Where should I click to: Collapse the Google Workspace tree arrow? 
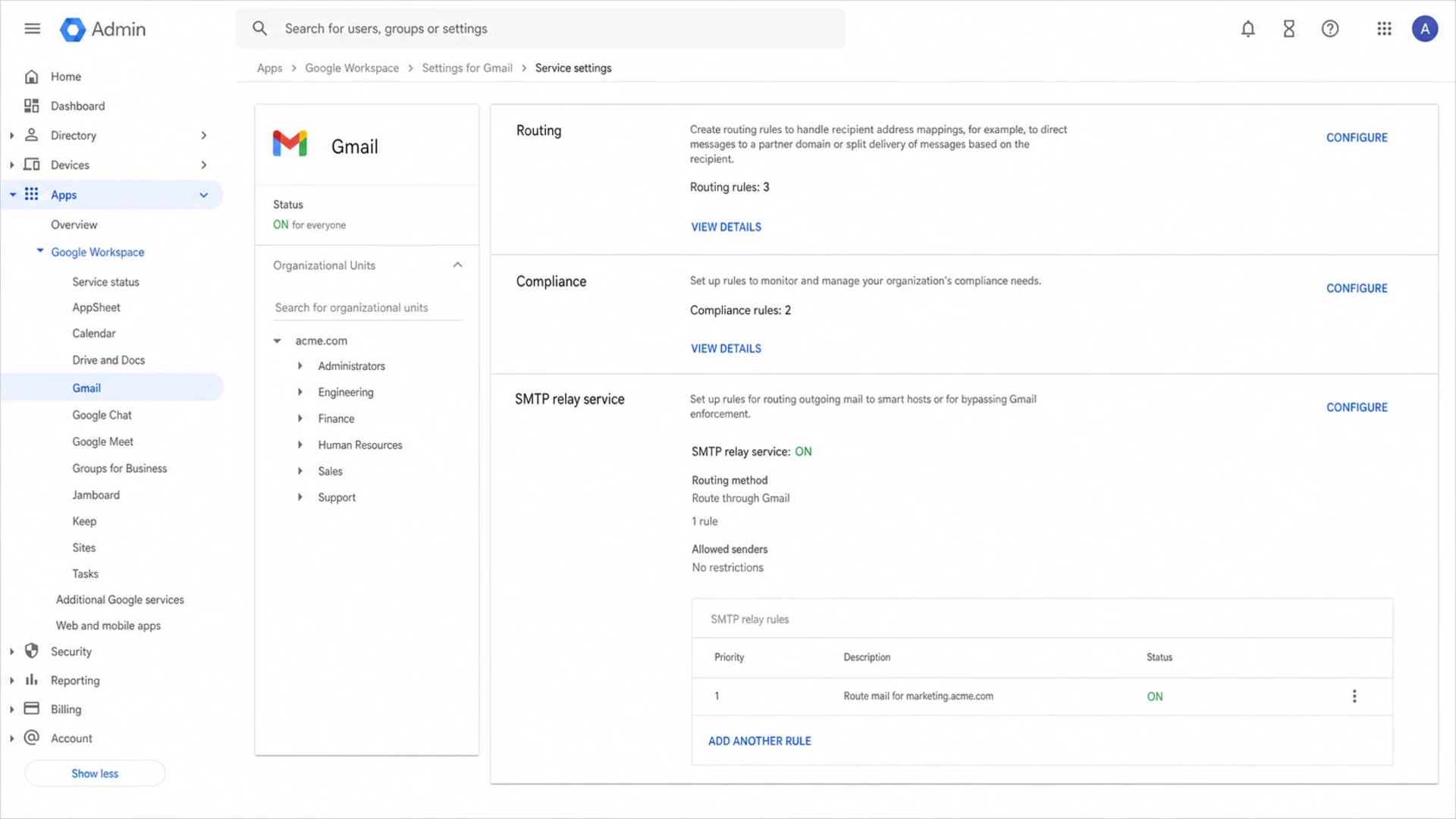click(40, 250)
